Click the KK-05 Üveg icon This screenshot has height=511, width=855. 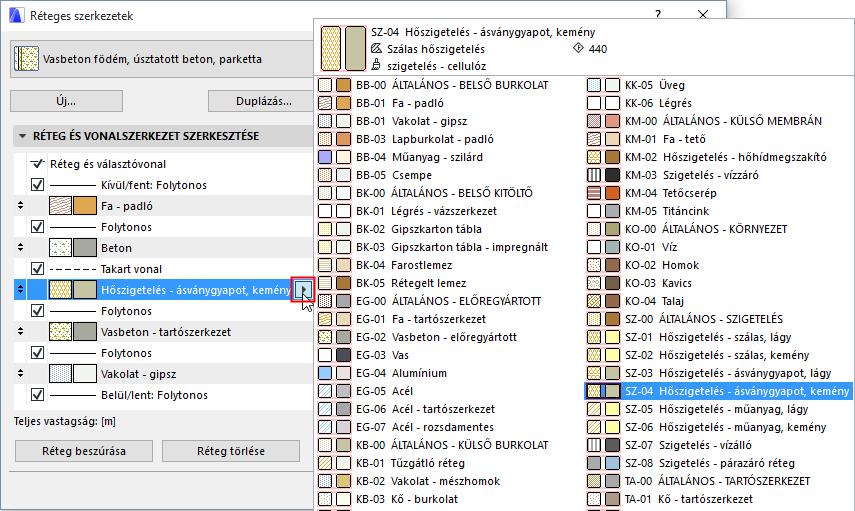603,85
